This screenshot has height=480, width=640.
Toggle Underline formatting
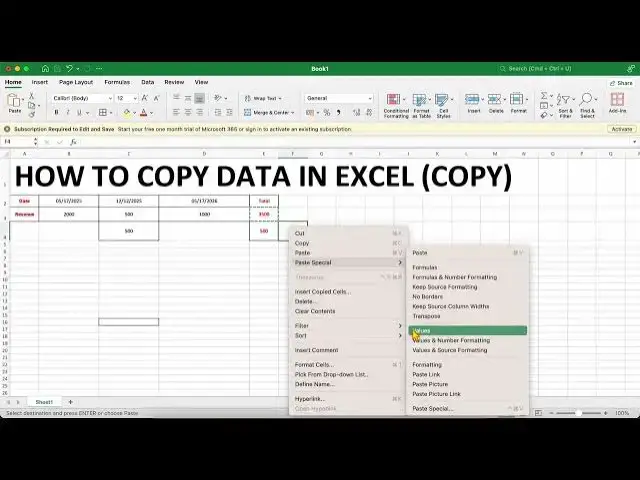[79, 113]
